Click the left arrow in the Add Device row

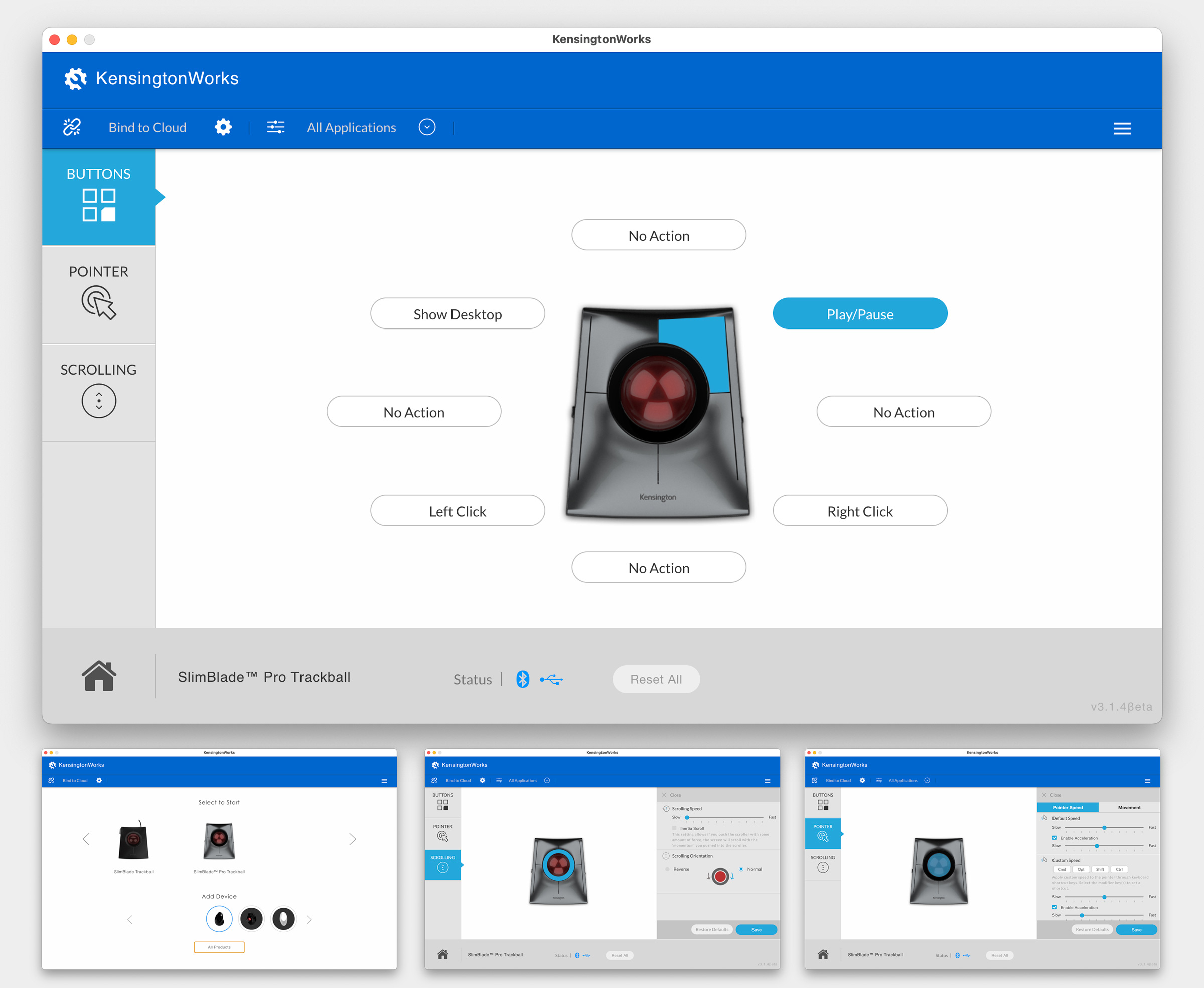click(x=130, y=919)
